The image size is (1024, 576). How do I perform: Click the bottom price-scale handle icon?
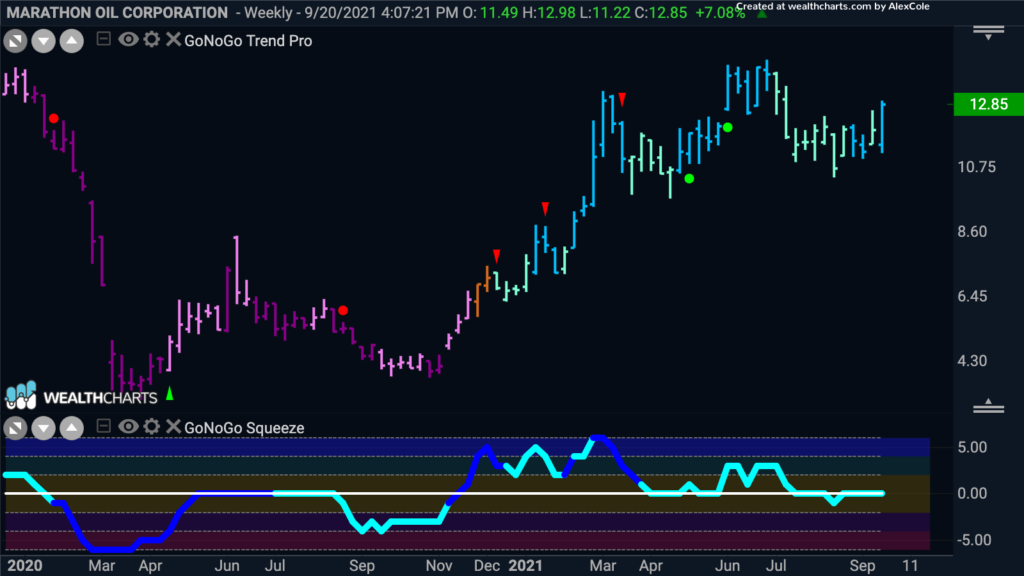[988, 406]
